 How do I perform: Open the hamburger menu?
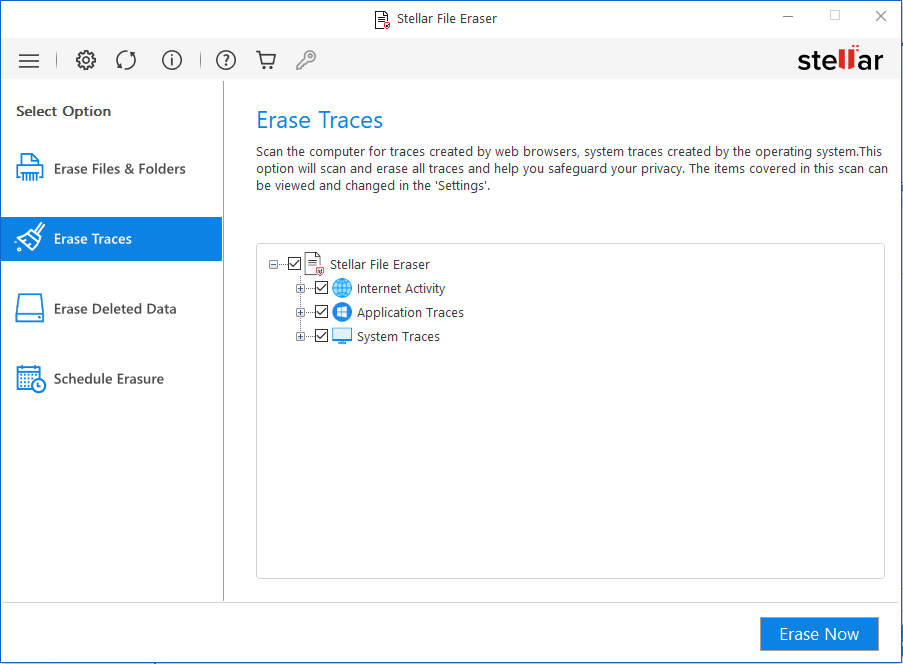point(29,60)
